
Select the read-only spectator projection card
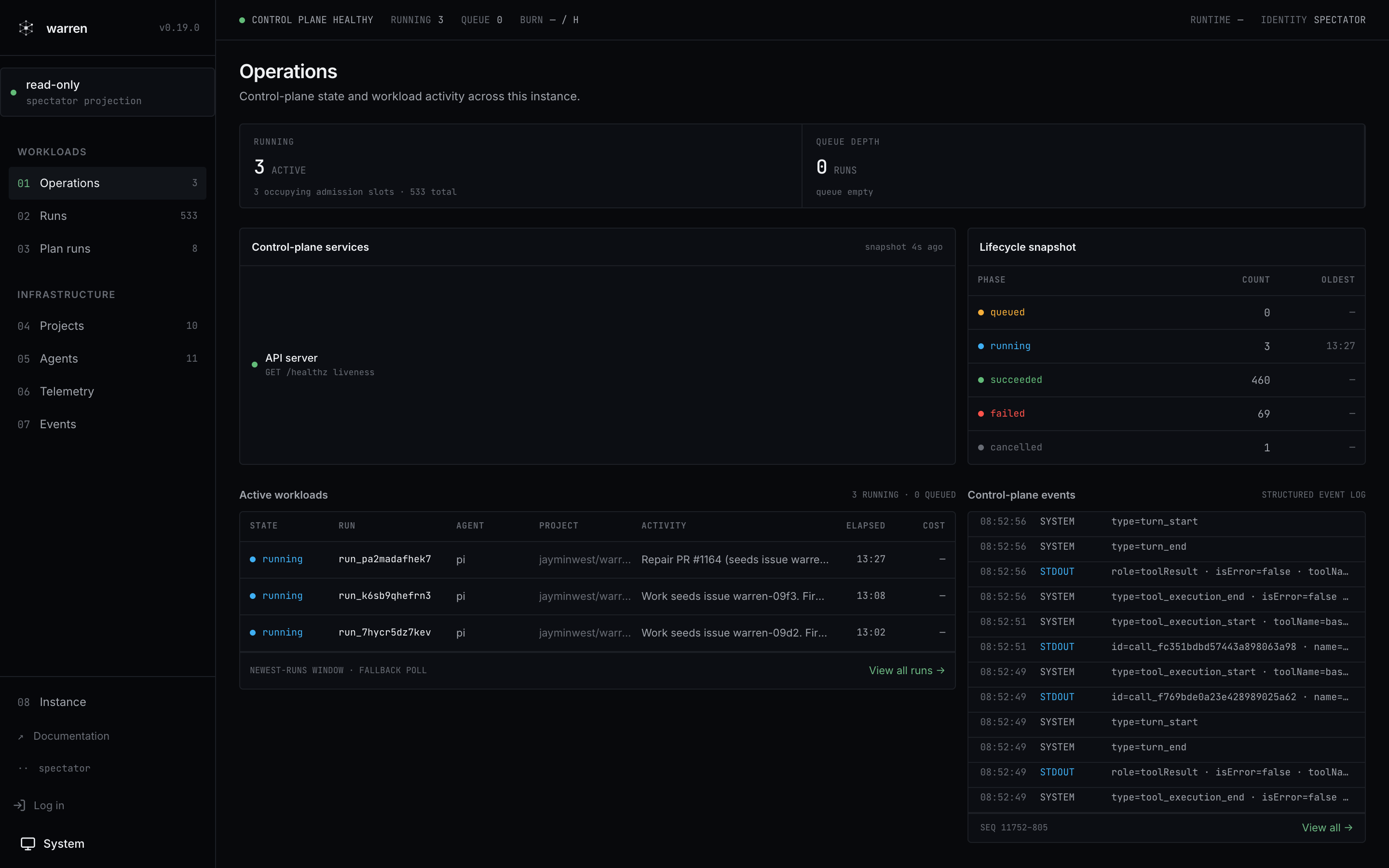pyautogui.click(x=108, y=92)
